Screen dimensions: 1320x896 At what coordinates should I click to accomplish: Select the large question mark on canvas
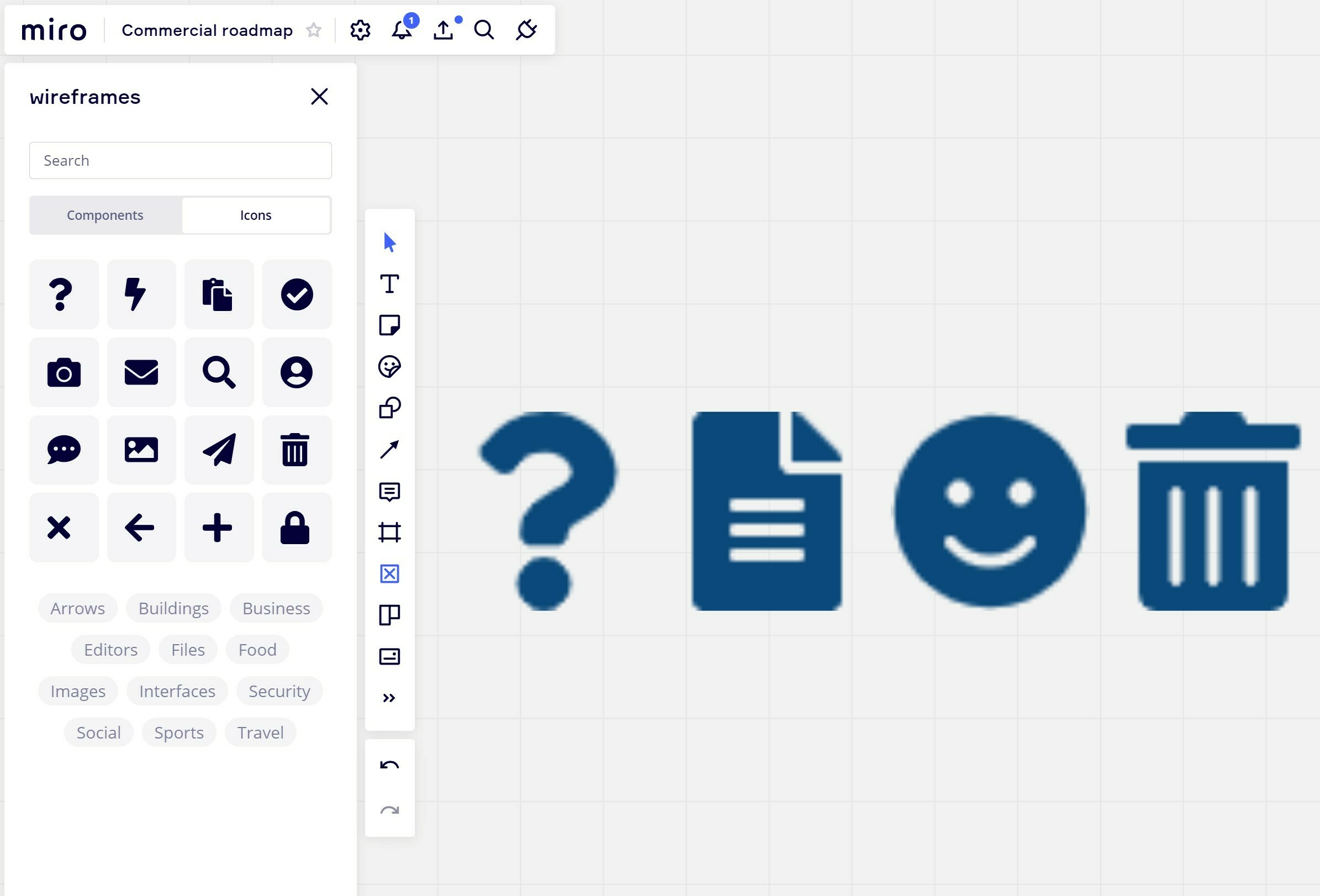[x=548, y=511]
